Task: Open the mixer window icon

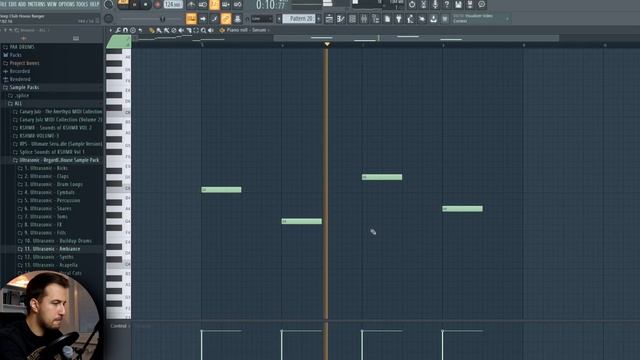Action: pos(364,19)
